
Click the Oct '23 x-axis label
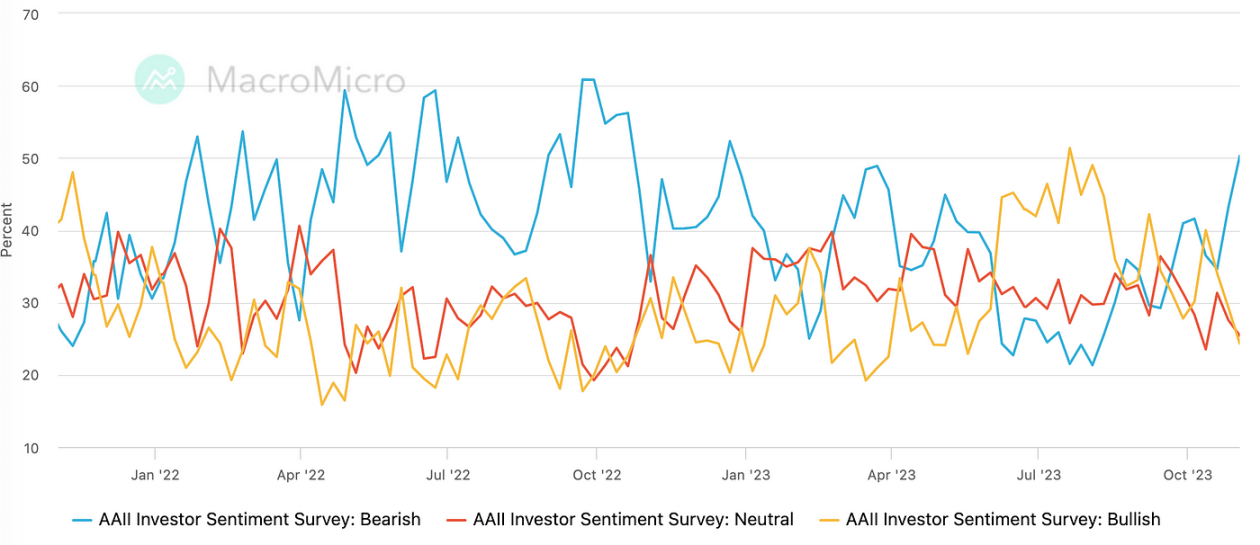1187,475
